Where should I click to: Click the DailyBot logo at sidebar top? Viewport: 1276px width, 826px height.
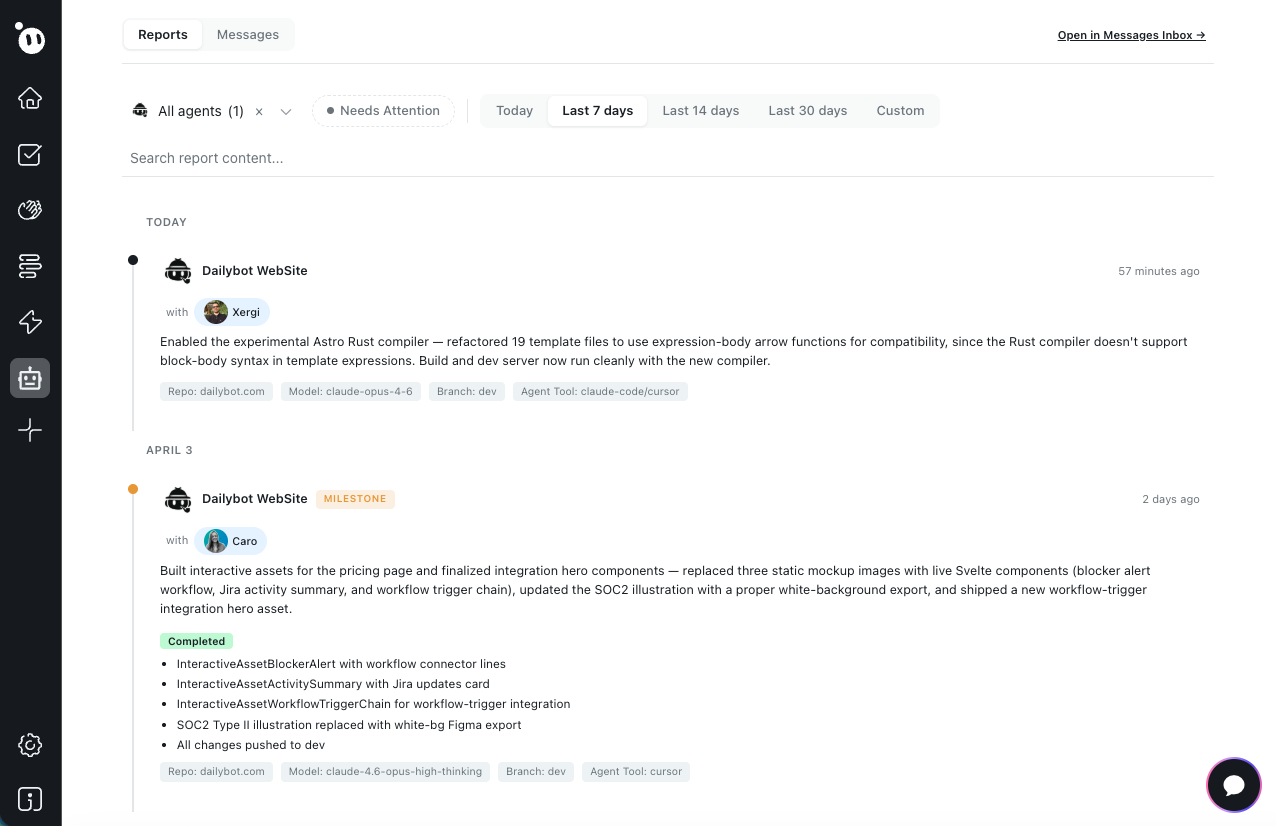coord(30,40)
